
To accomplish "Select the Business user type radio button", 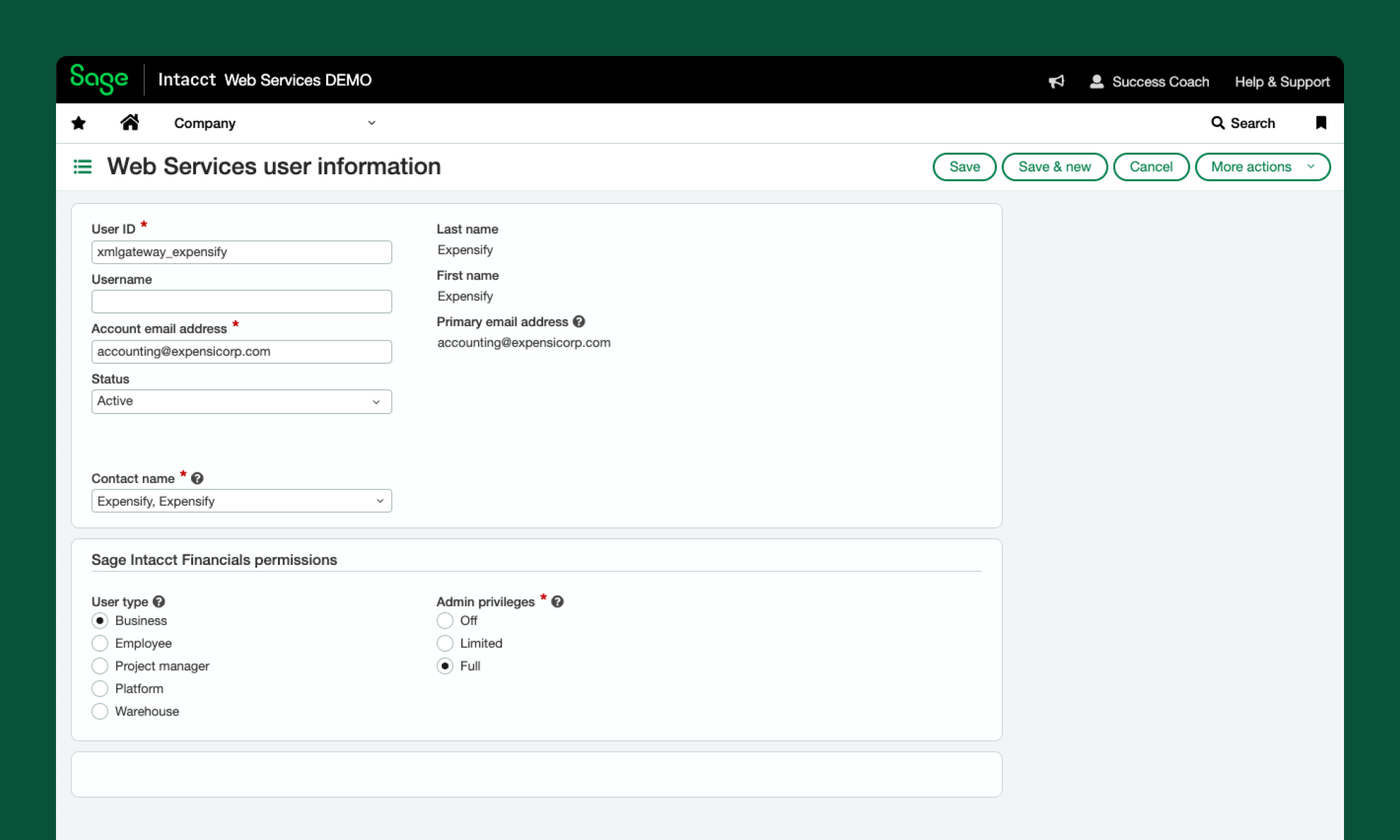I will pyautogui.click(x=100, y=620).
